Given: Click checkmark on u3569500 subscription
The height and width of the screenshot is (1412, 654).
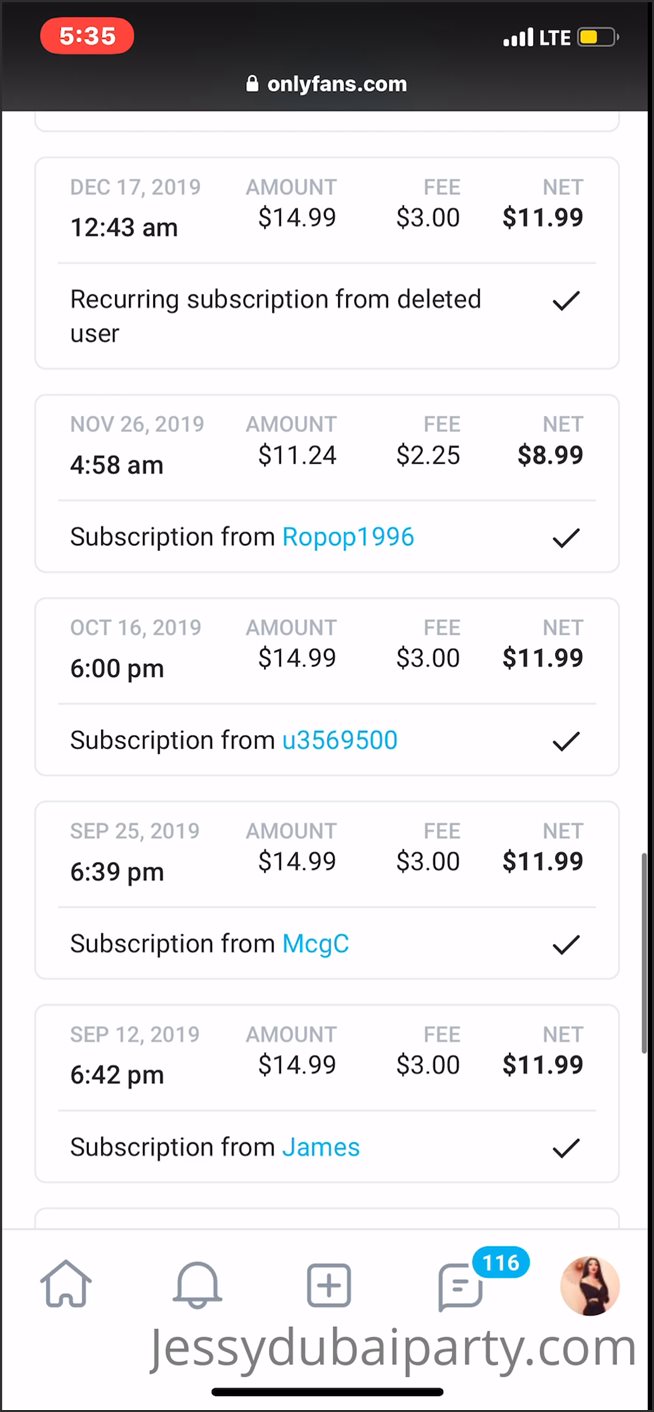Looking at the screenshot, I should tap(566, 741).
